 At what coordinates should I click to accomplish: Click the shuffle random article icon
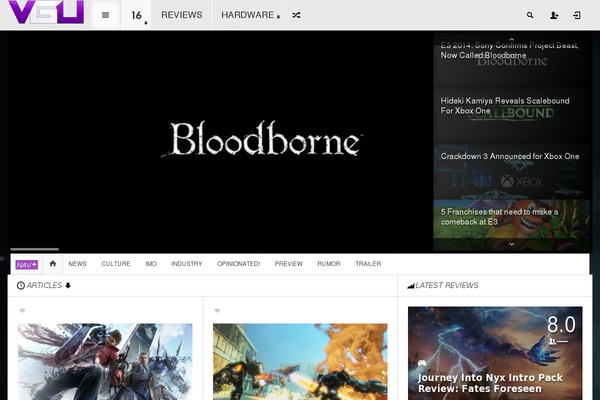(x=296, y=15)
